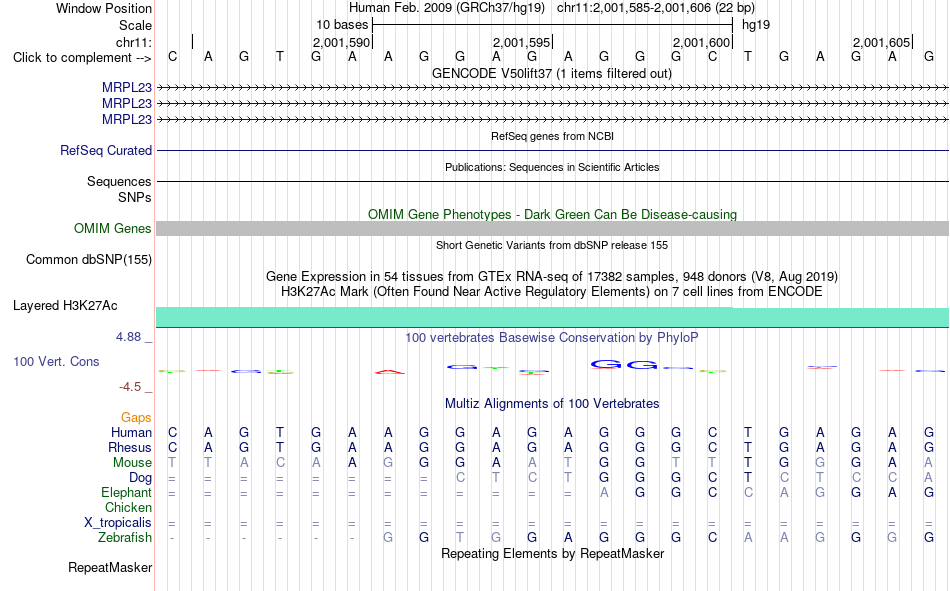This screenshot has height=591, width=950.
Task: Click position marker 2,001,590 on ruler
Action: pyautogui.click(x=341, y=42)
